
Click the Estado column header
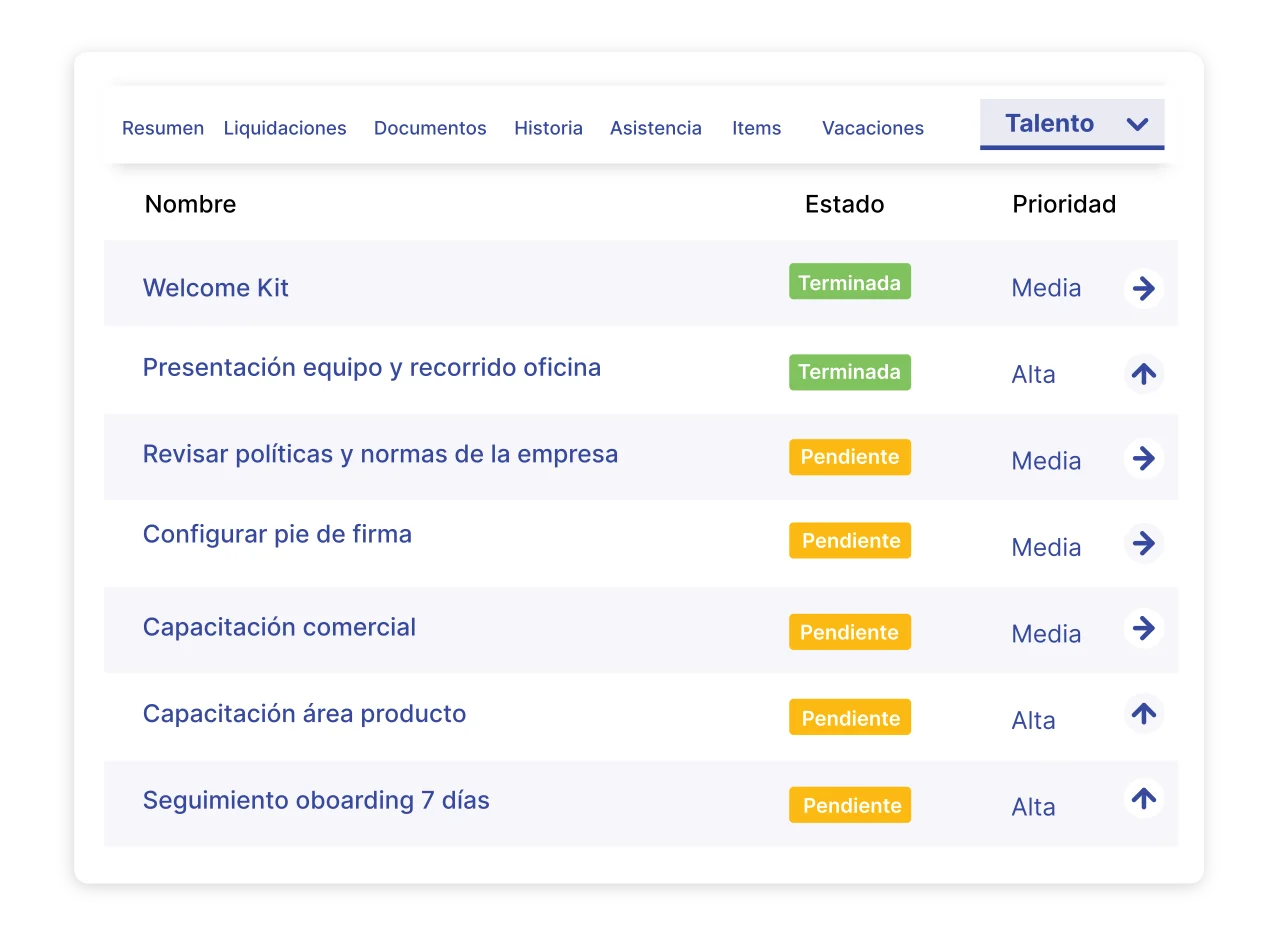click(845, 204)
